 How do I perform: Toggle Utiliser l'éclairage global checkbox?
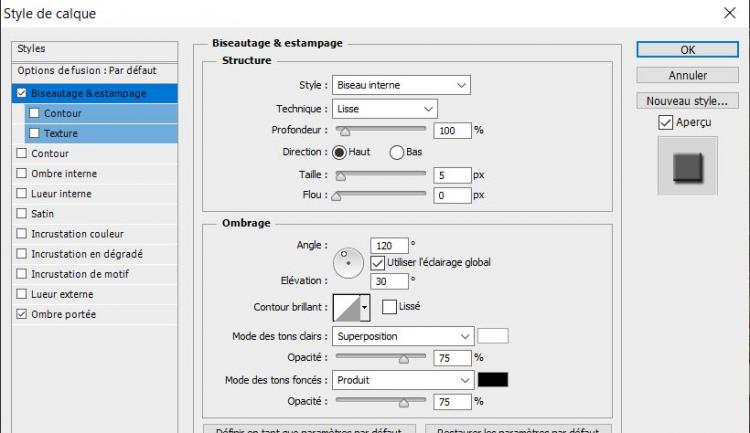(x=378, y=262)
